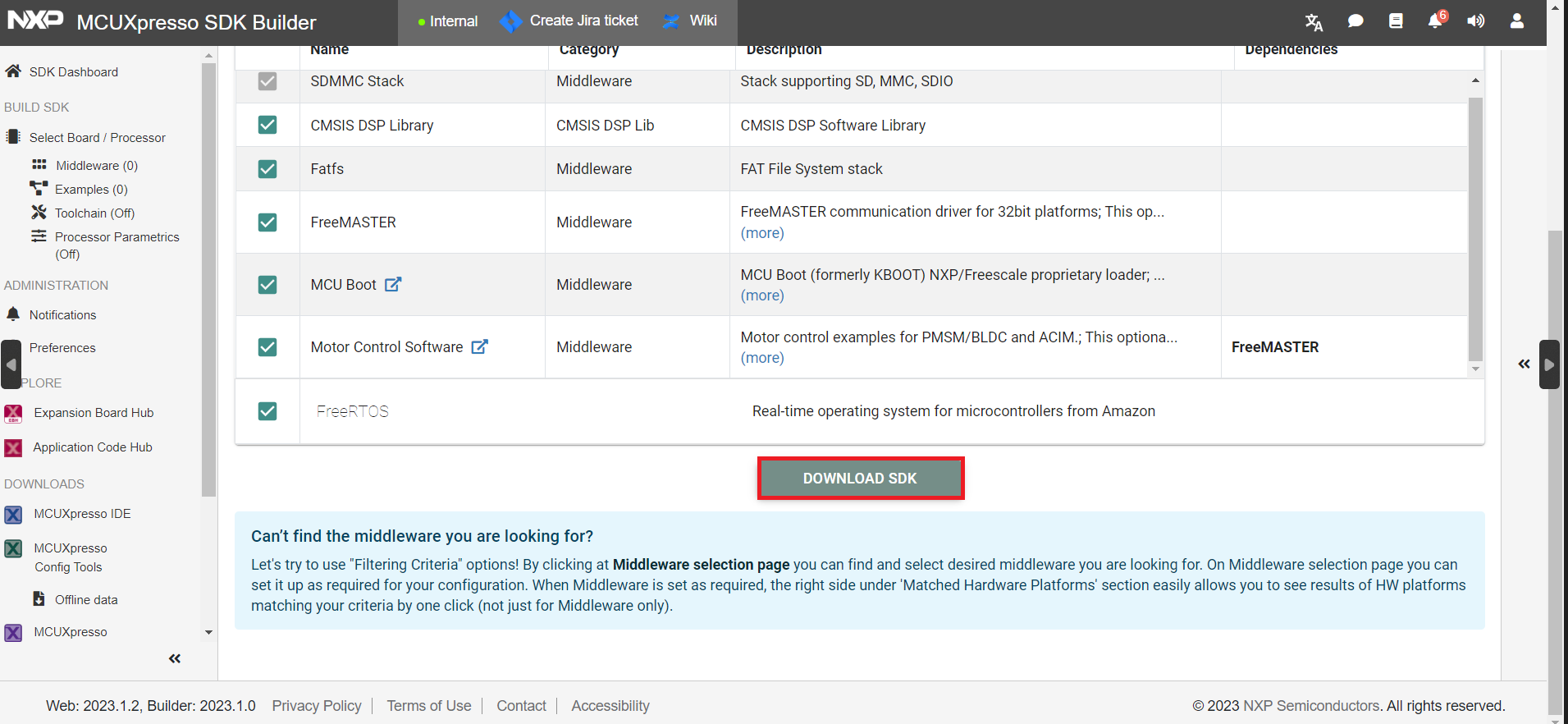Click the right panel arrow handle

click(x=1549, y=364)
